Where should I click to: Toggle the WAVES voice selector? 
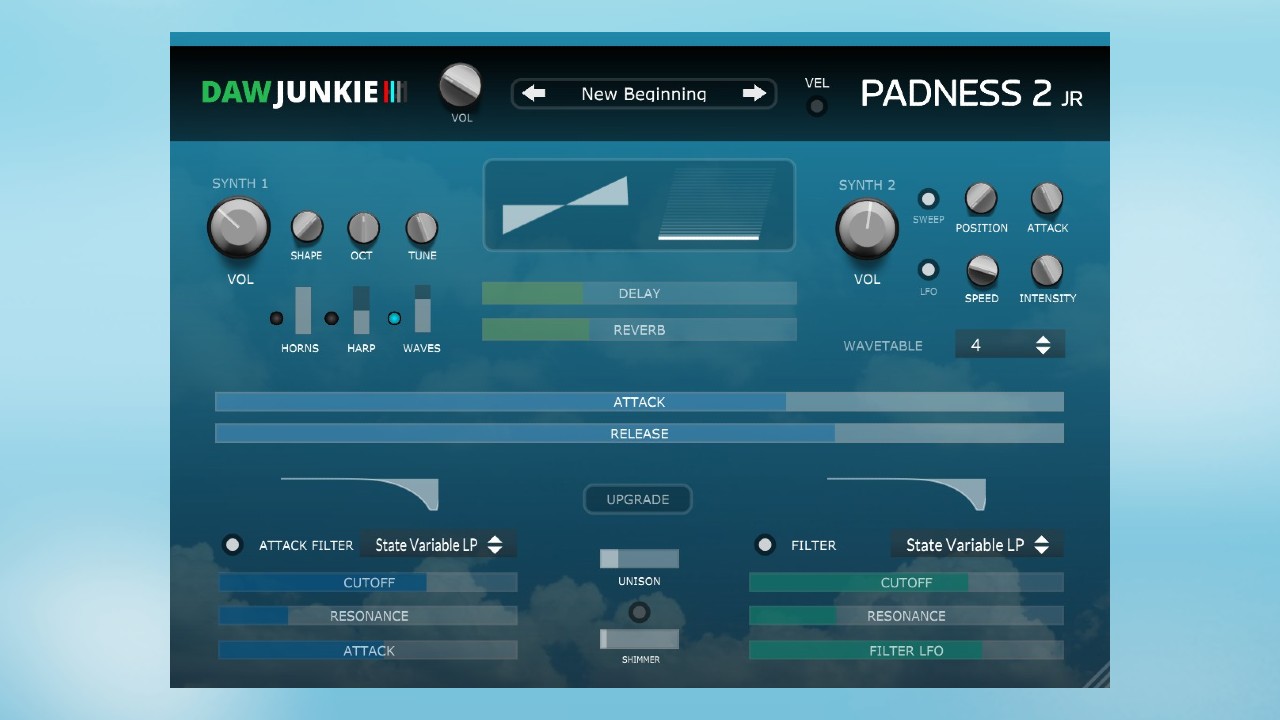(x=394, y=318)
